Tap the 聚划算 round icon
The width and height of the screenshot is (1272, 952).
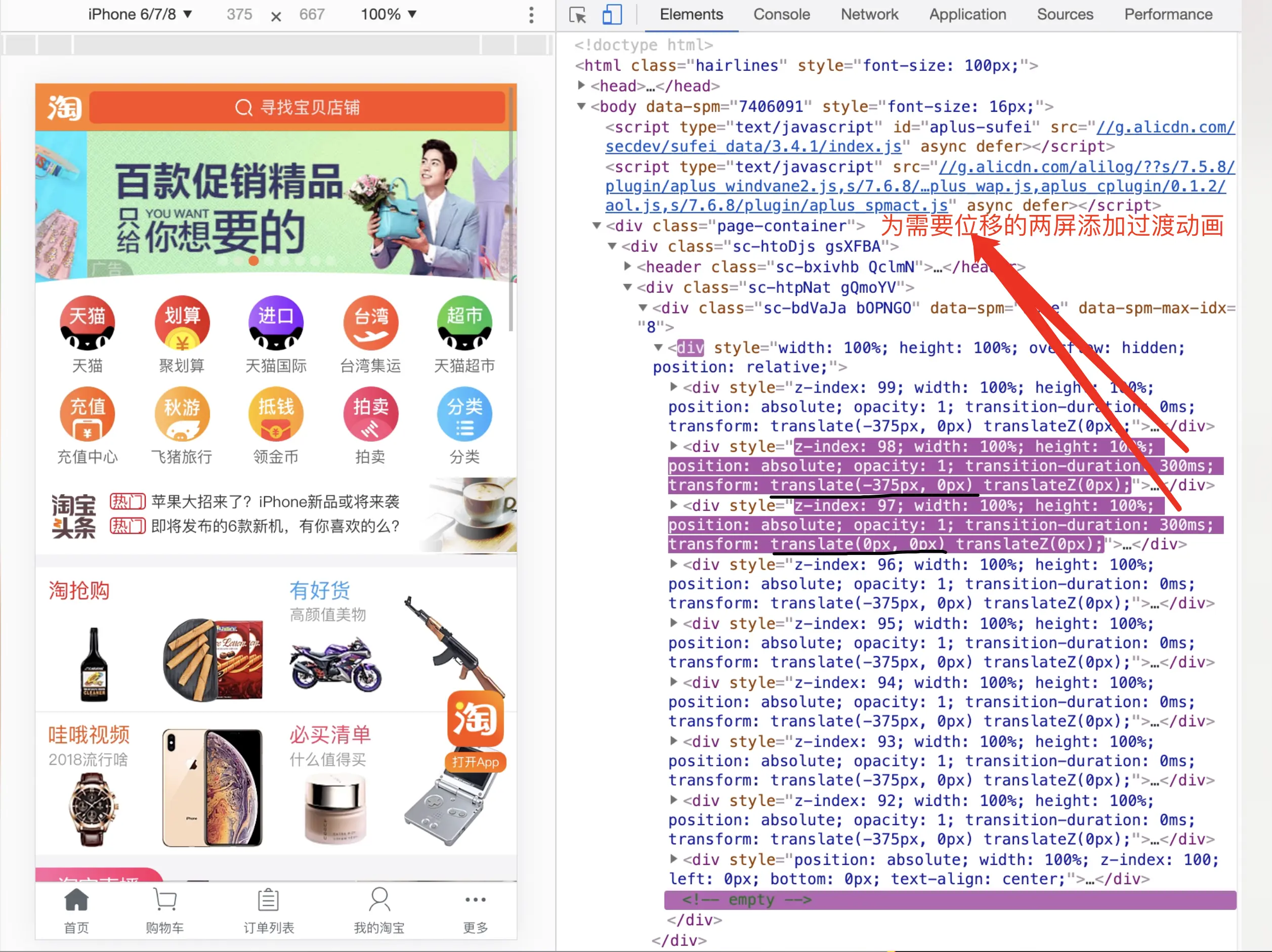coord(182,323)
